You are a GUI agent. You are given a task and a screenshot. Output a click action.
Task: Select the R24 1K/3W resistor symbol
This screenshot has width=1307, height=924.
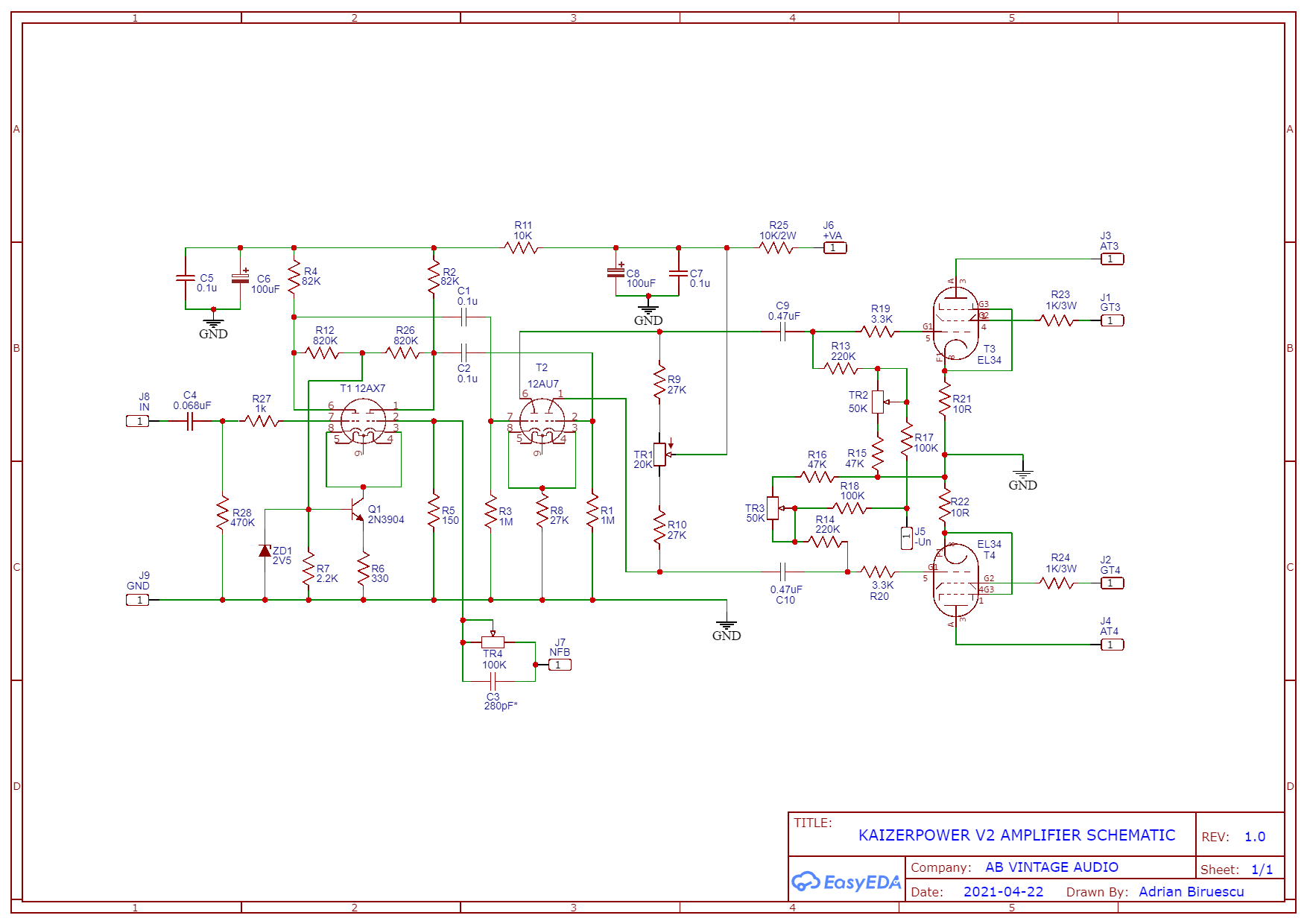tap(1057, 583)
